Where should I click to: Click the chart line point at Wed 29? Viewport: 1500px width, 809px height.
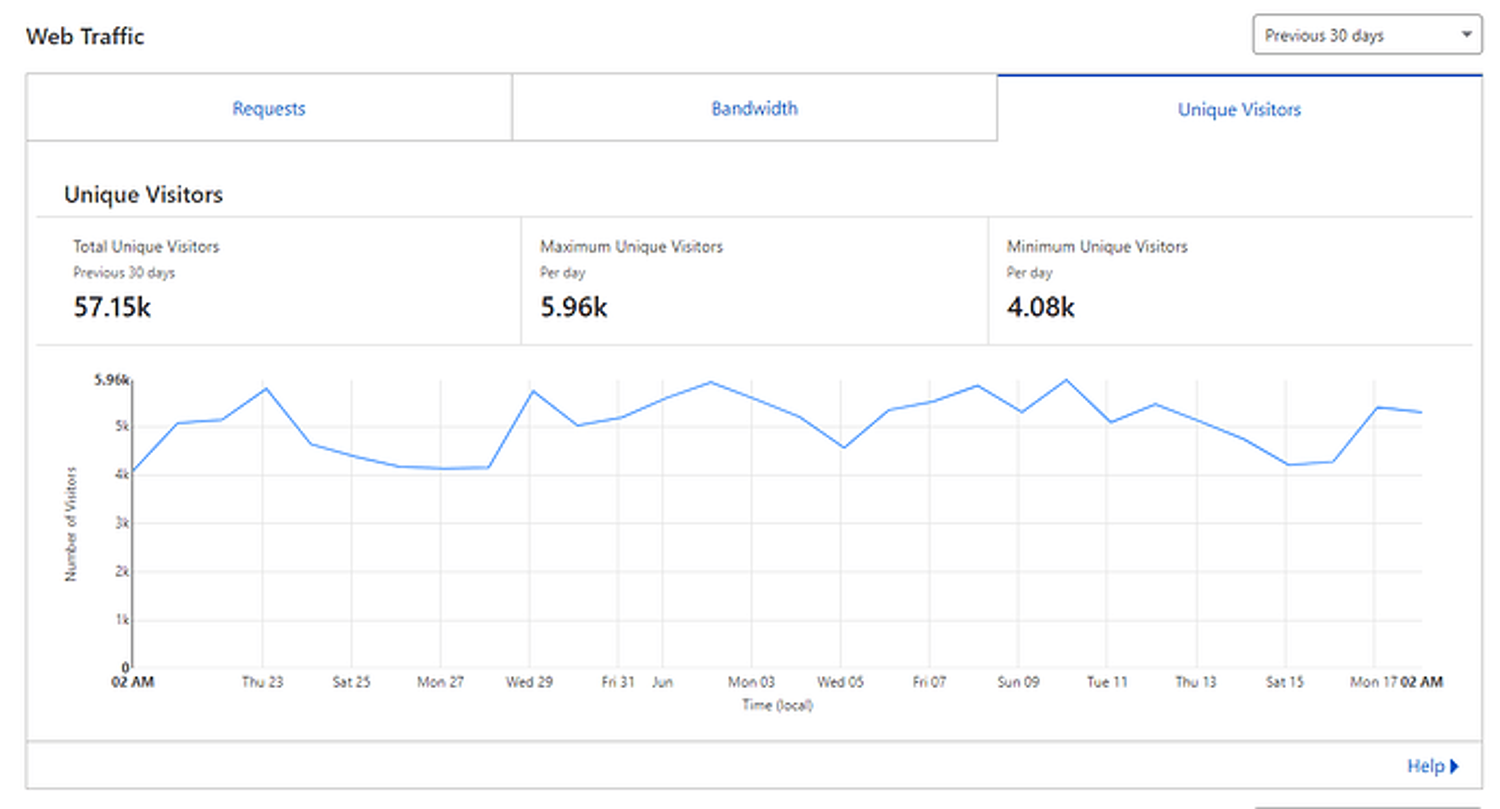click(x=532, y=391)
